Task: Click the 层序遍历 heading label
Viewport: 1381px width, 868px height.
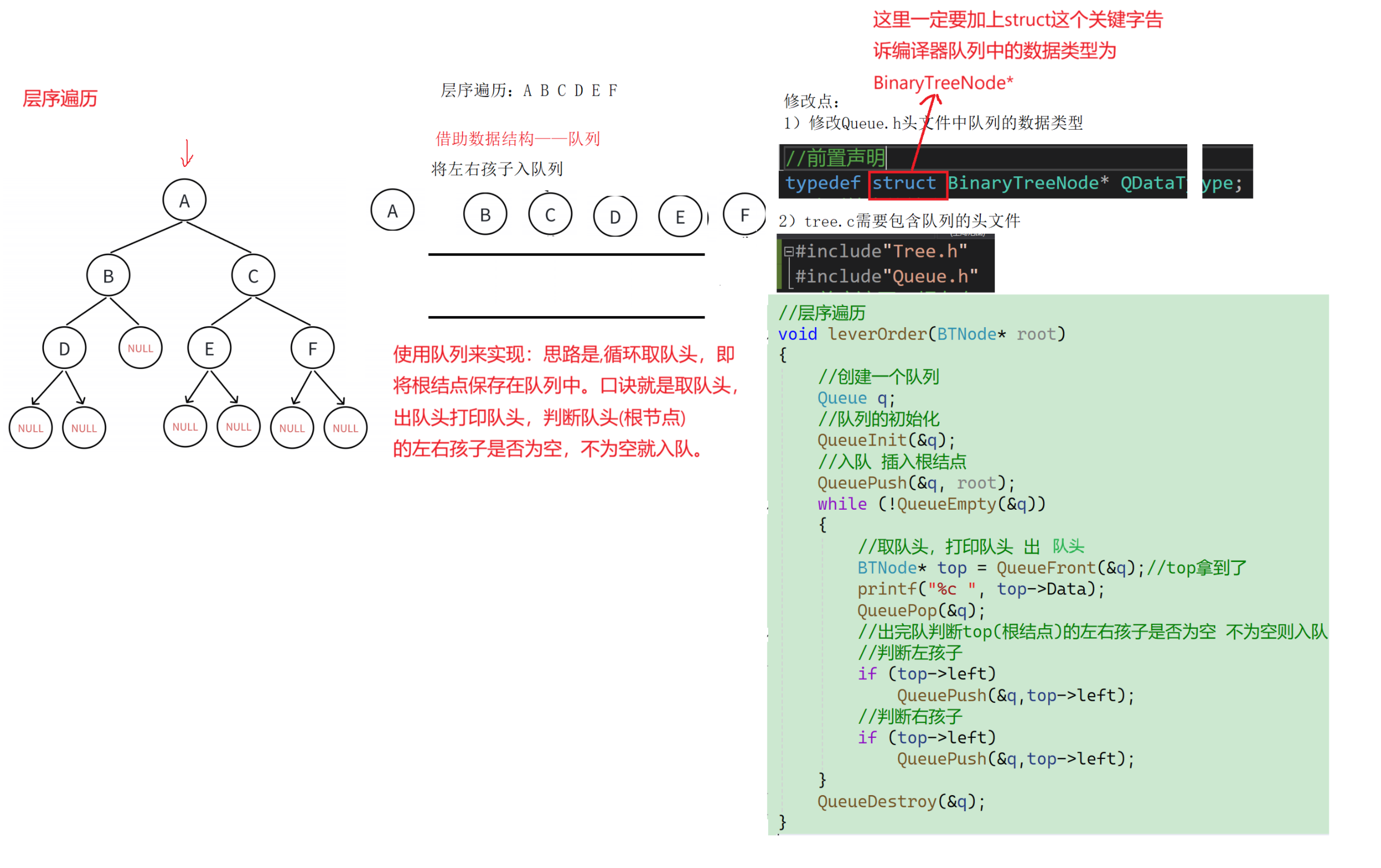Action: 60,98
